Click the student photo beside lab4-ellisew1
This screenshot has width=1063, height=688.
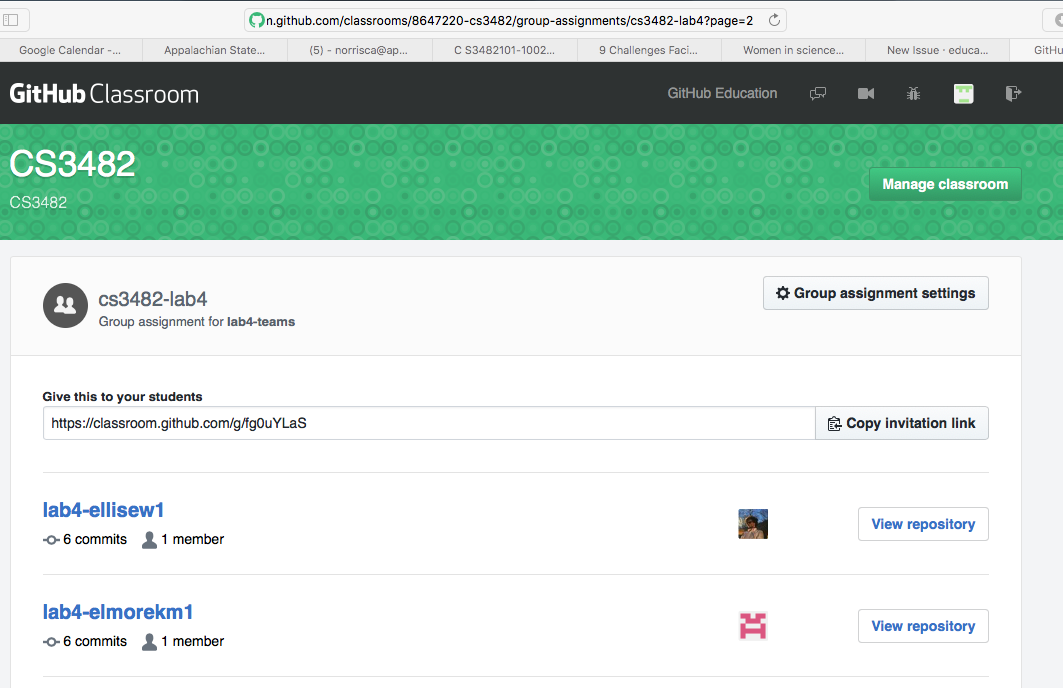[x=753, y=523]
